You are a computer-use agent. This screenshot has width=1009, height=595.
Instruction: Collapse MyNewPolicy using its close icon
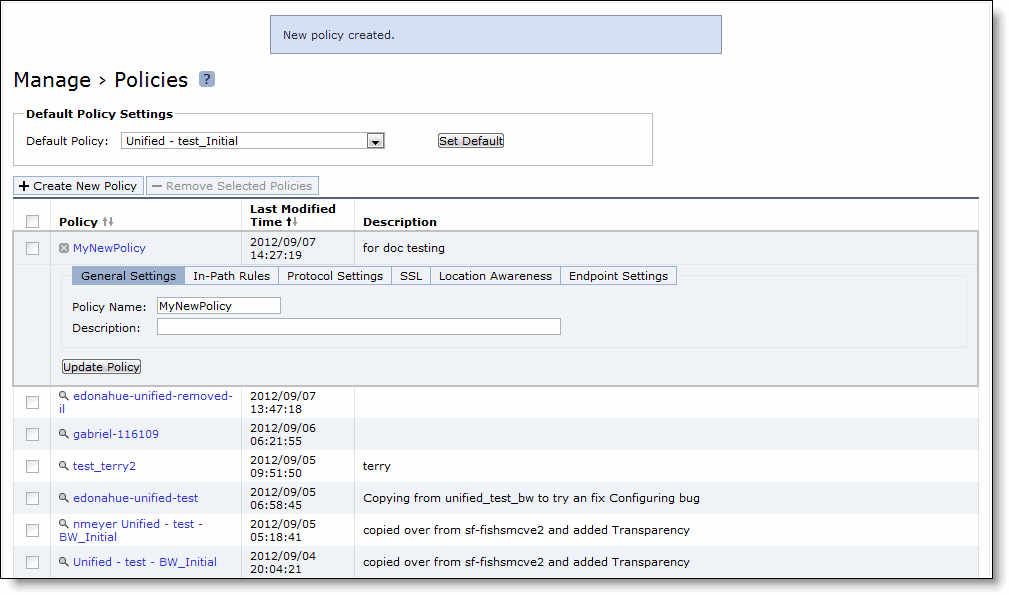click(64, 248)
